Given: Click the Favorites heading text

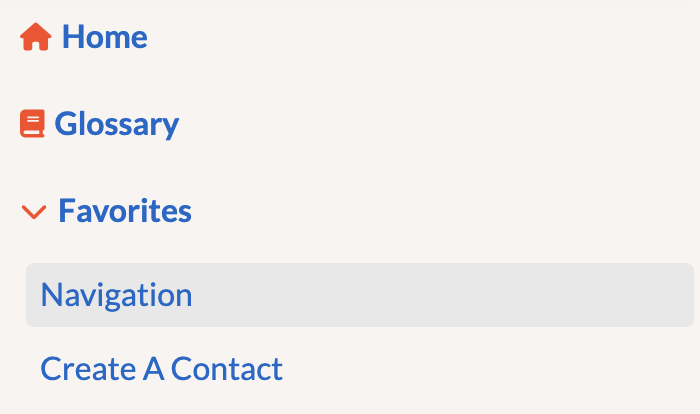Looking at the screenshot, I should [124, 212].
